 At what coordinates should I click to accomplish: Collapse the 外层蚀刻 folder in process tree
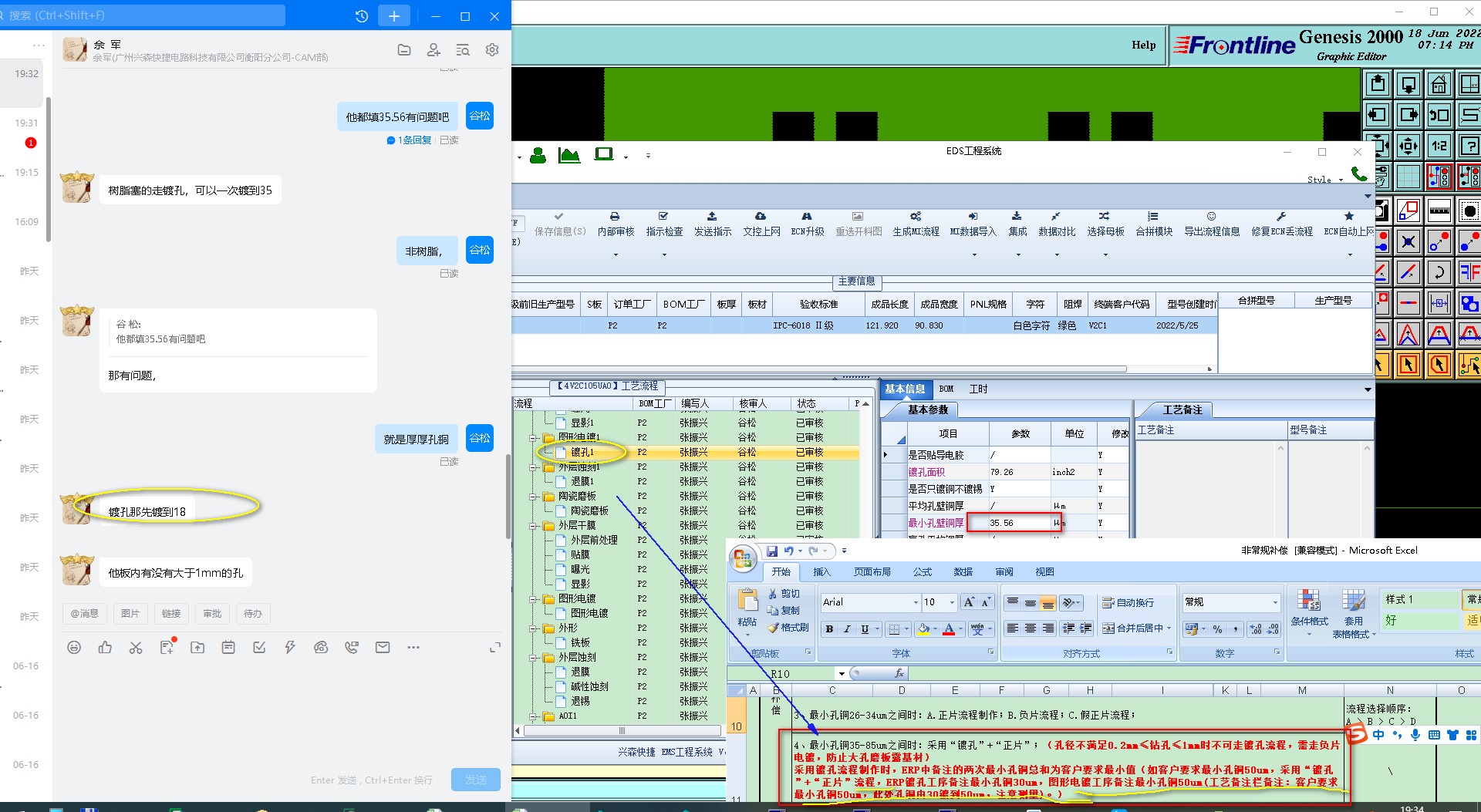[533, 658]
